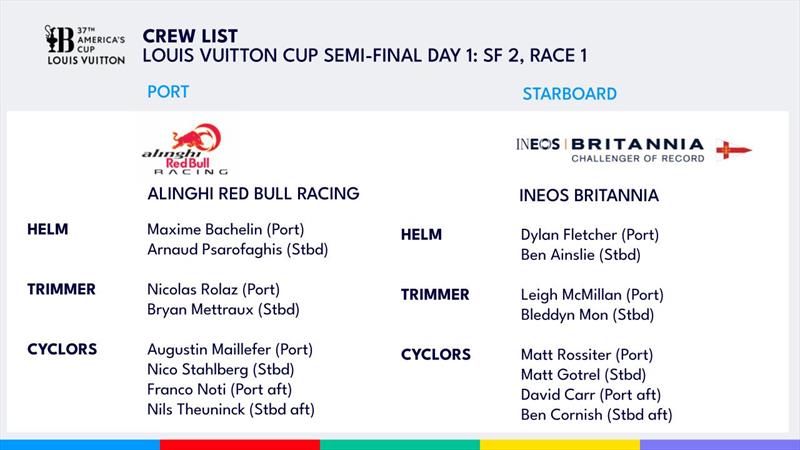800x450 pixels.
Task: Click the yellow segment of bottom color bar
Action: tap(560, 445)
